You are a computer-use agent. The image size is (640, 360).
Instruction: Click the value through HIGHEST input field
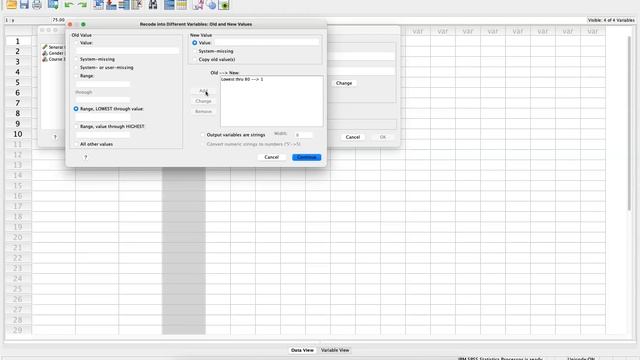pos(103,135)
